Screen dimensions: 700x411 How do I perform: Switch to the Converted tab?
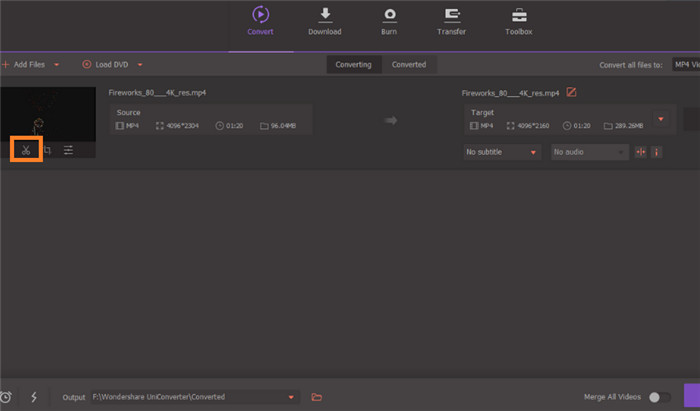point(408,65)
